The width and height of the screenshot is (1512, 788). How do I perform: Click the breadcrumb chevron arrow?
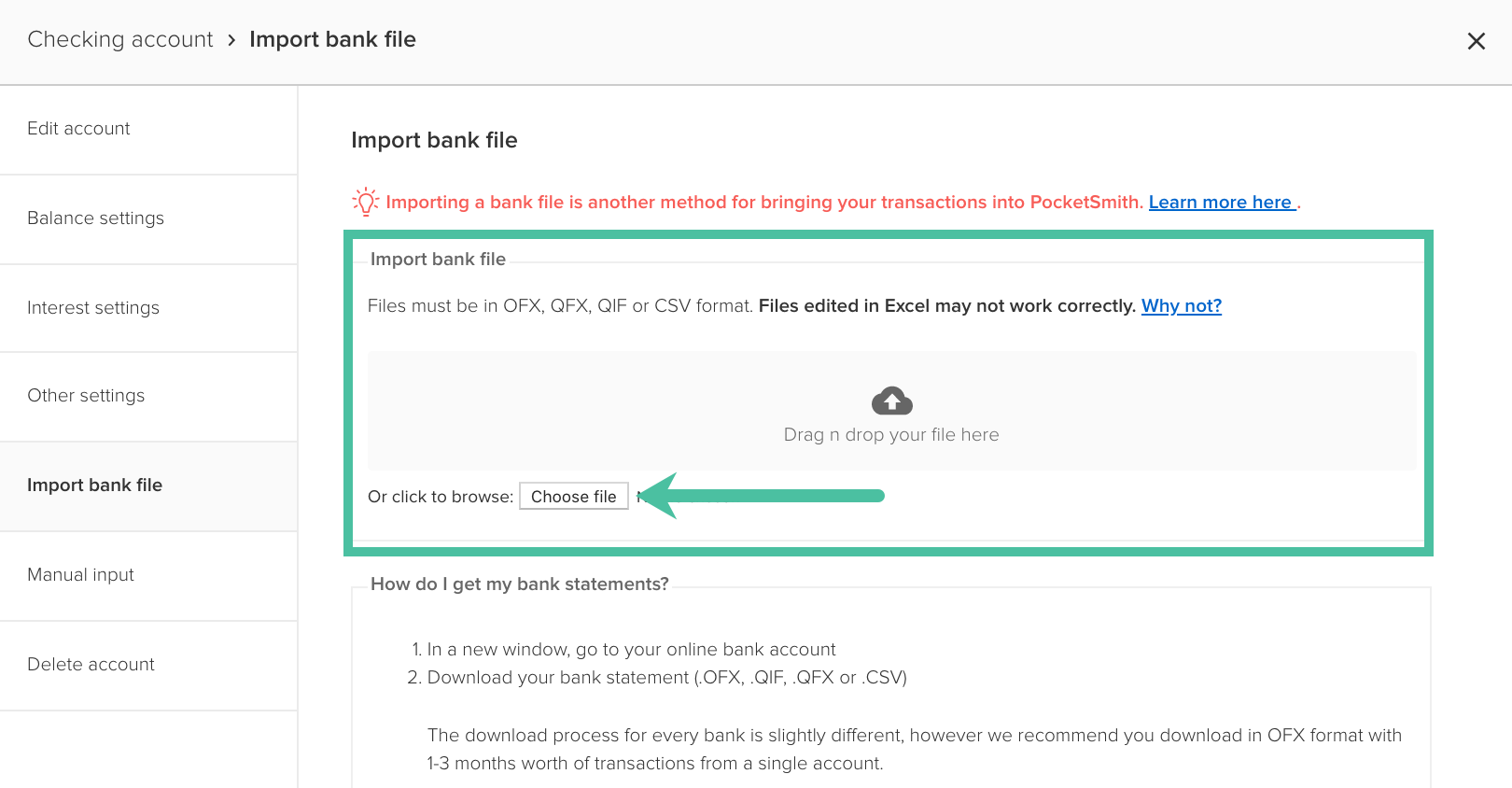pos(231,40)
